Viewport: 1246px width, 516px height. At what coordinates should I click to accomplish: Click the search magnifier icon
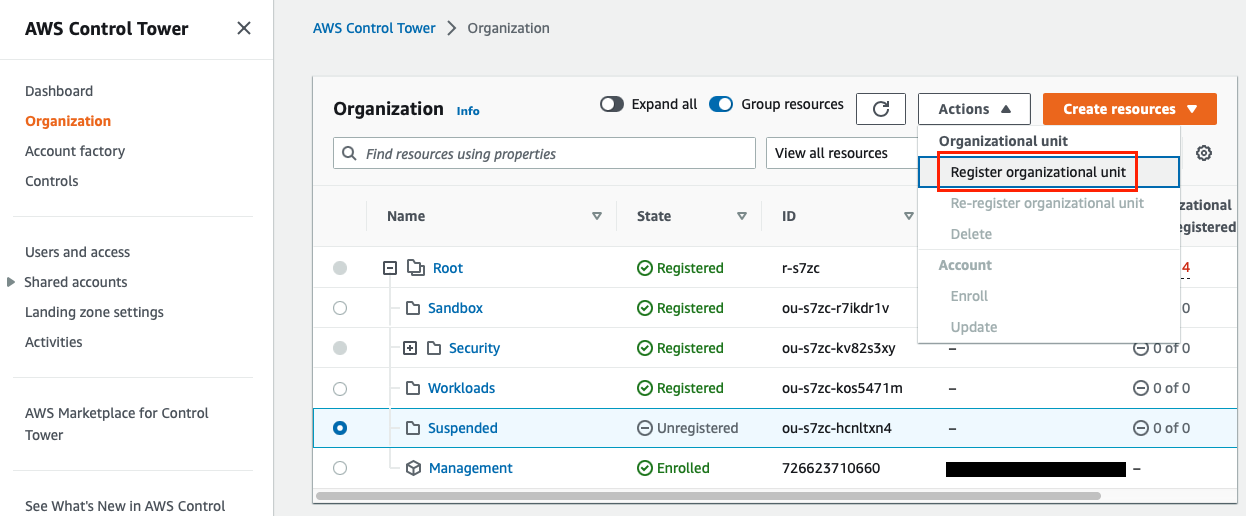(349, 154)
